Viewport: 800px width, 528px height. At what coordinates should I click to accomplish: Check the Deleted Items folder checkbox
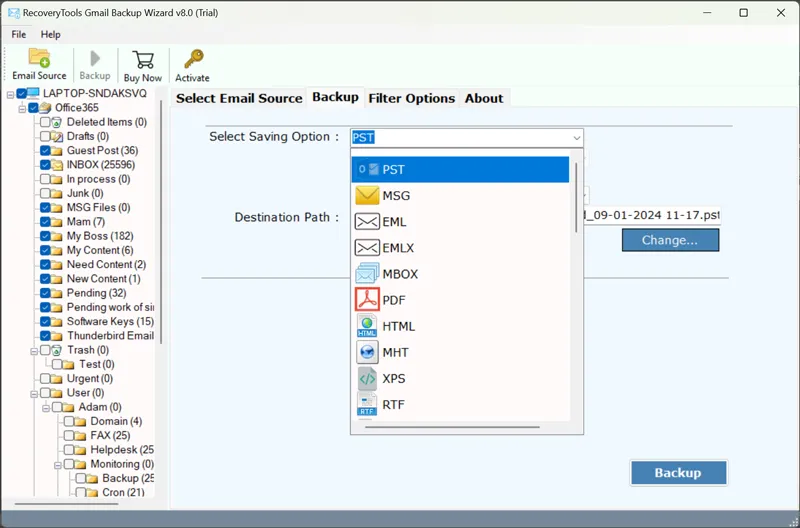(45, 122)
